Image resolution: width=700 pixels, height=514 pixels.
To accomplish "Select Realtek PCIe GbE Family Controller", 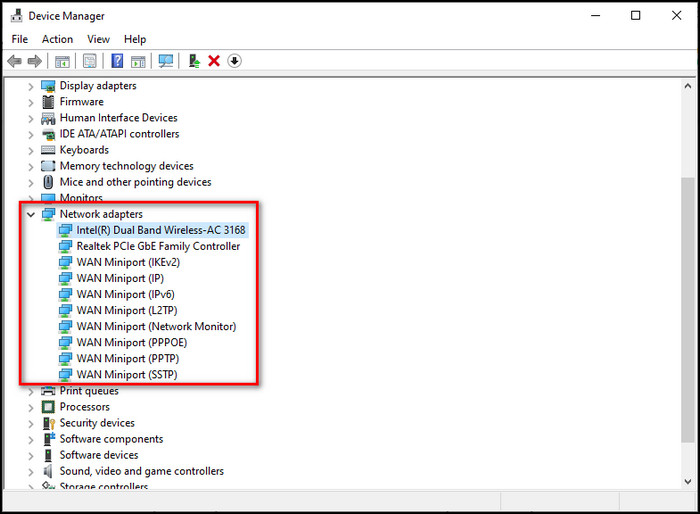I will click(x=158, y=246).
